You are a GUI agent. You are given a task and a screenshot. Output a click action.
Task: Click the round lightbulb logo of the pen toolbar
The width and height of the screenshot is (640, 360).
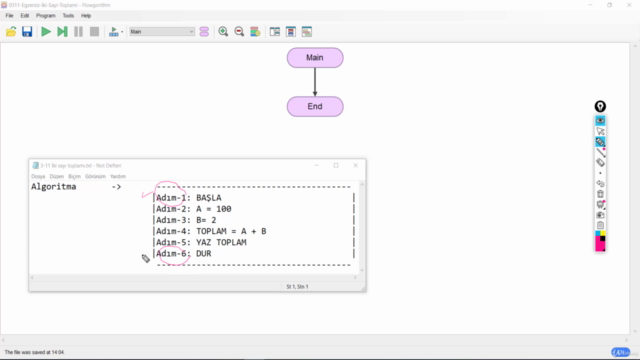[600, 107]
